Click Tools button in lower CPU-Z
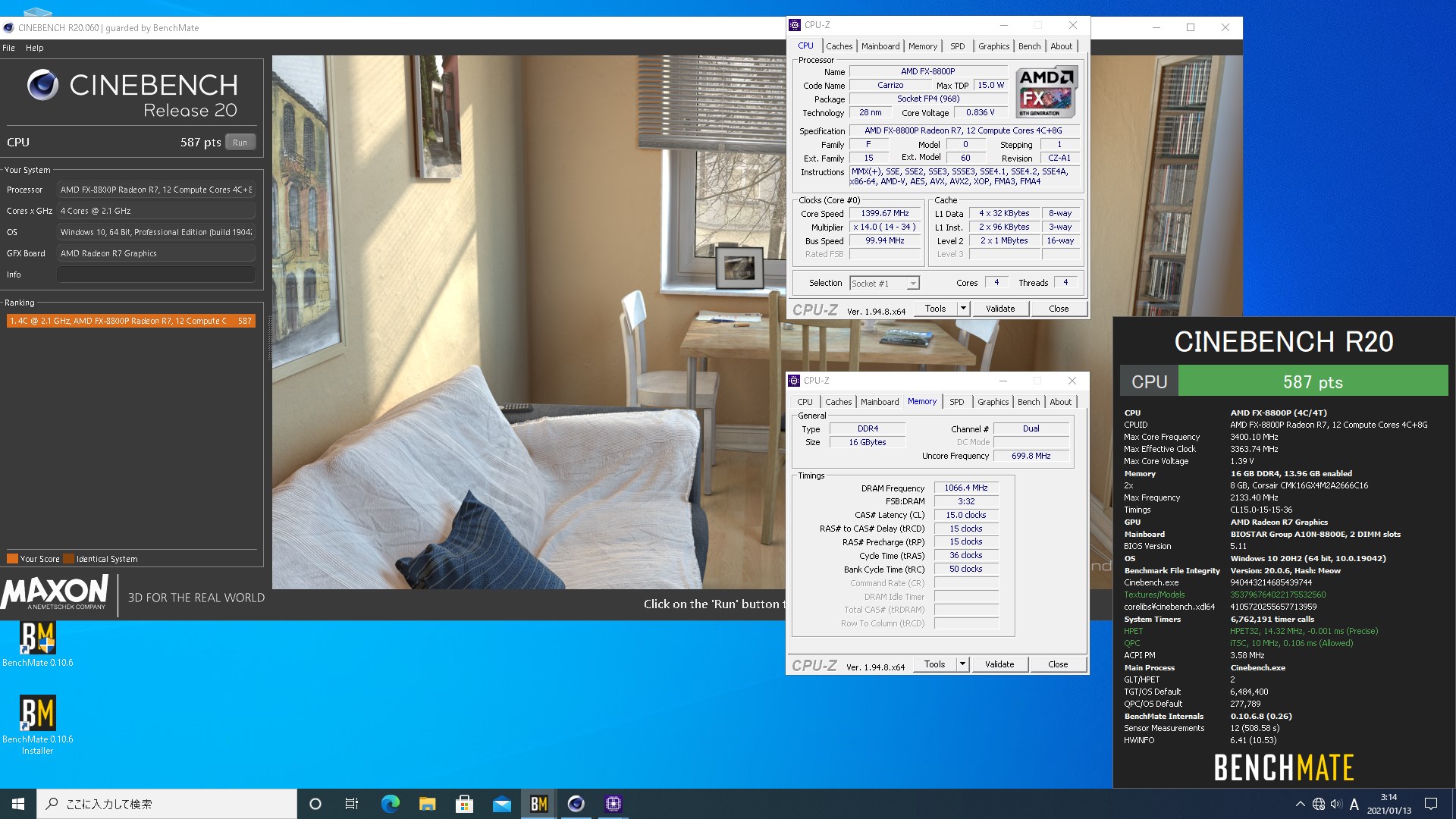Viewport: 1456px width, 819px height. tap(934, 664)
